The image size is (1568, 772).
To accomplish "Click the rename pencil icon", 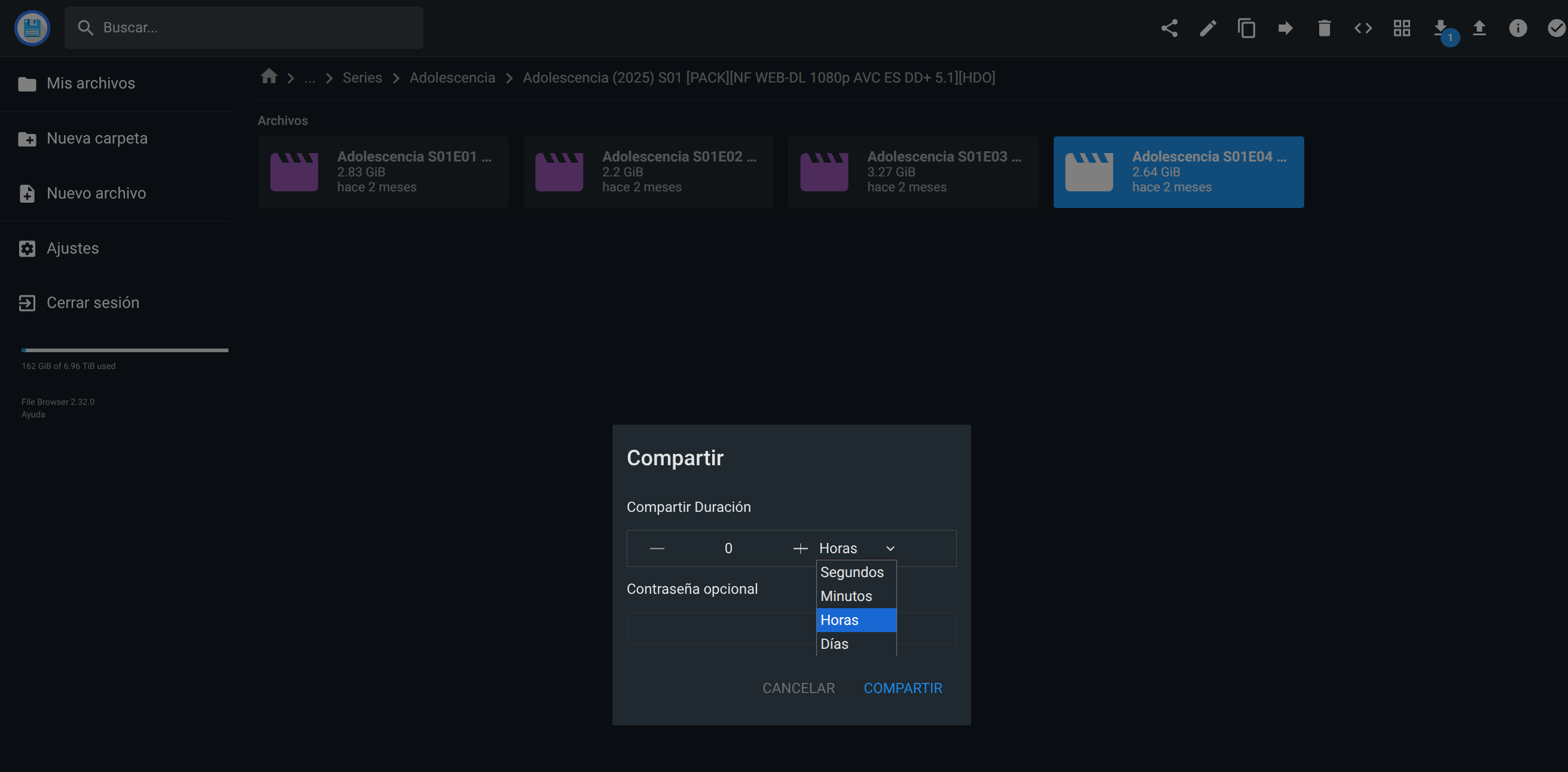I will coord(1207,28).
